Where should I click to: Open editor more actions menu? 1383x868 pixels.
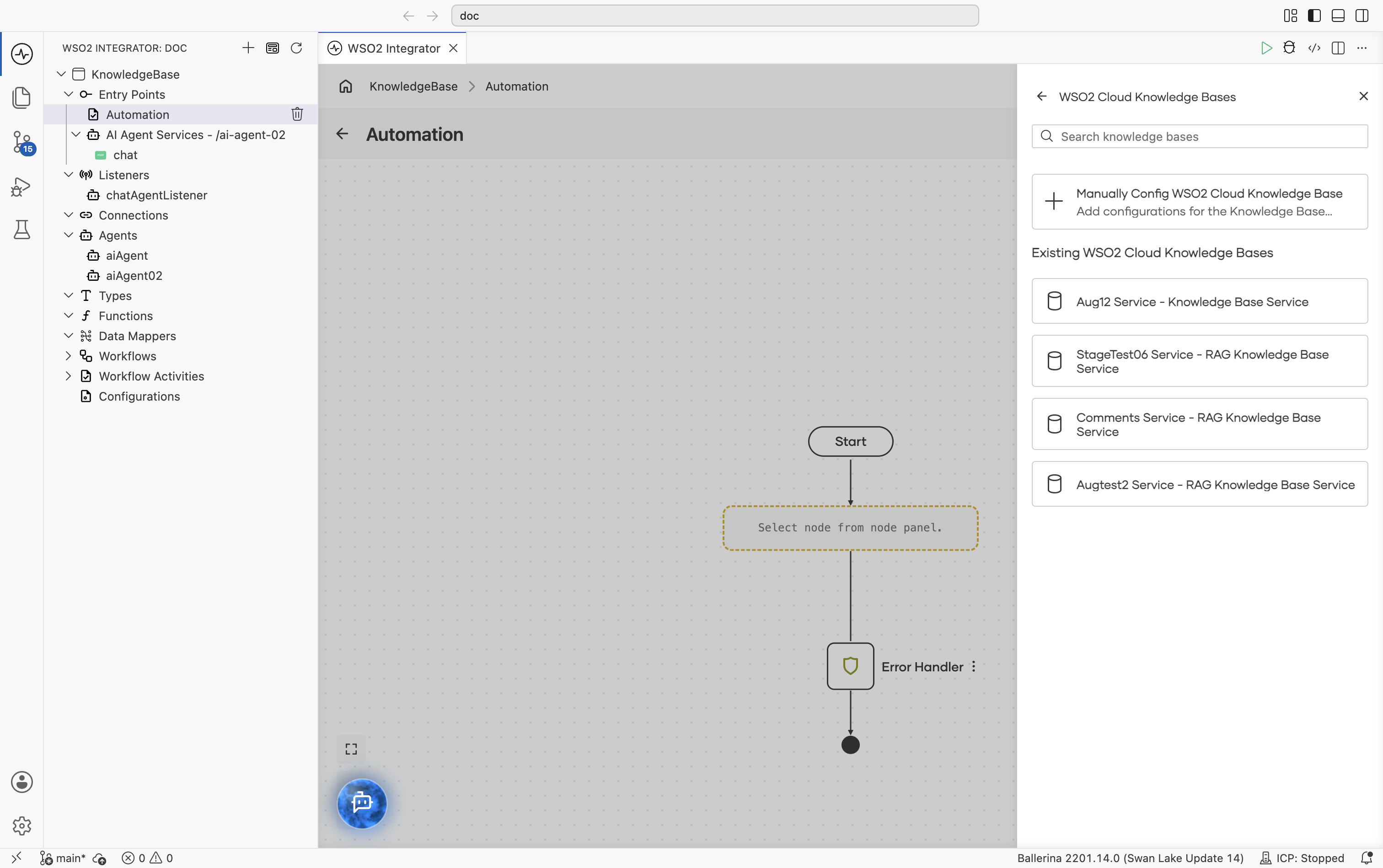pyautogui.click(x=1362, y=48)
